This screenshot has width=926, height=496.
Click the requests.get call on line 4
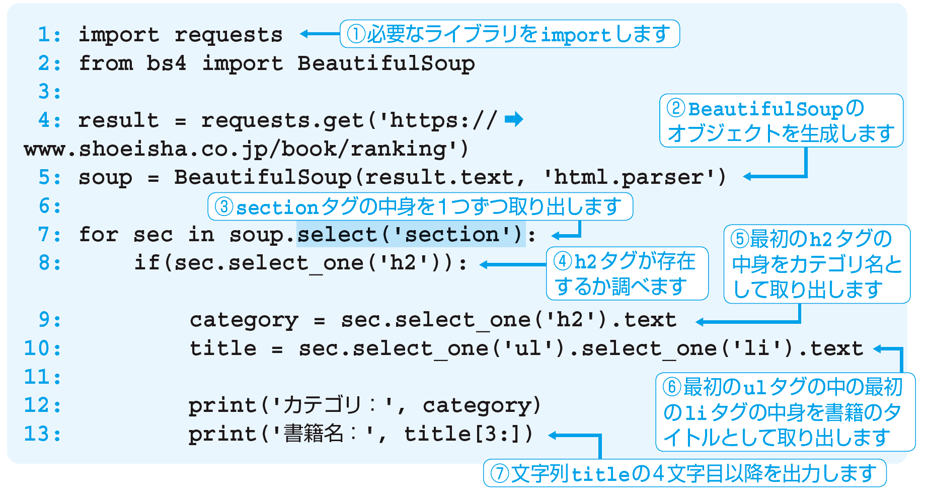pos(283,121)
